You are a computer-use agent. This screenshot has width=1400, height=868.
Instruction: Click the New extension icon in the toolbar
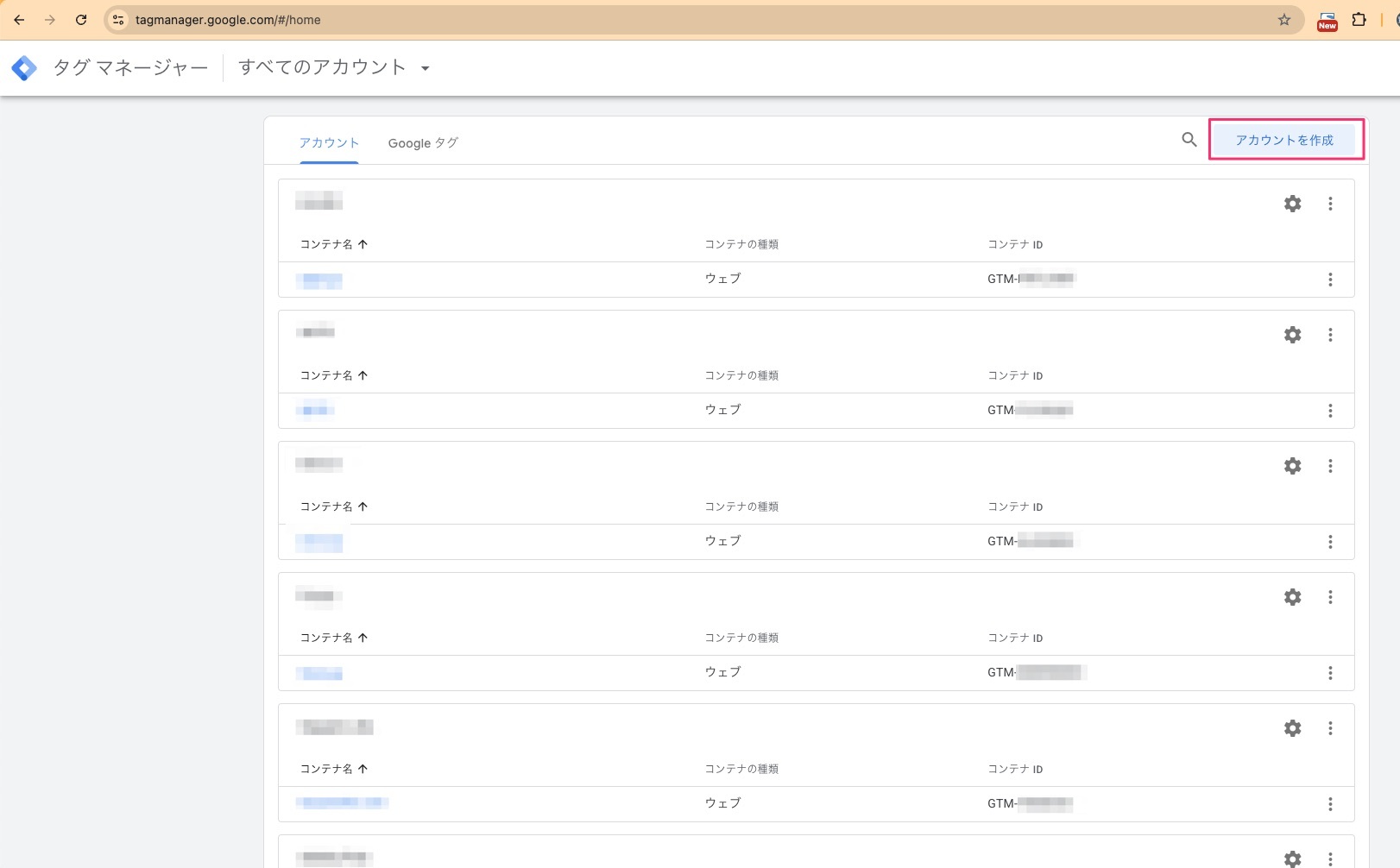pyautogui.click(x=1327, y=19)
